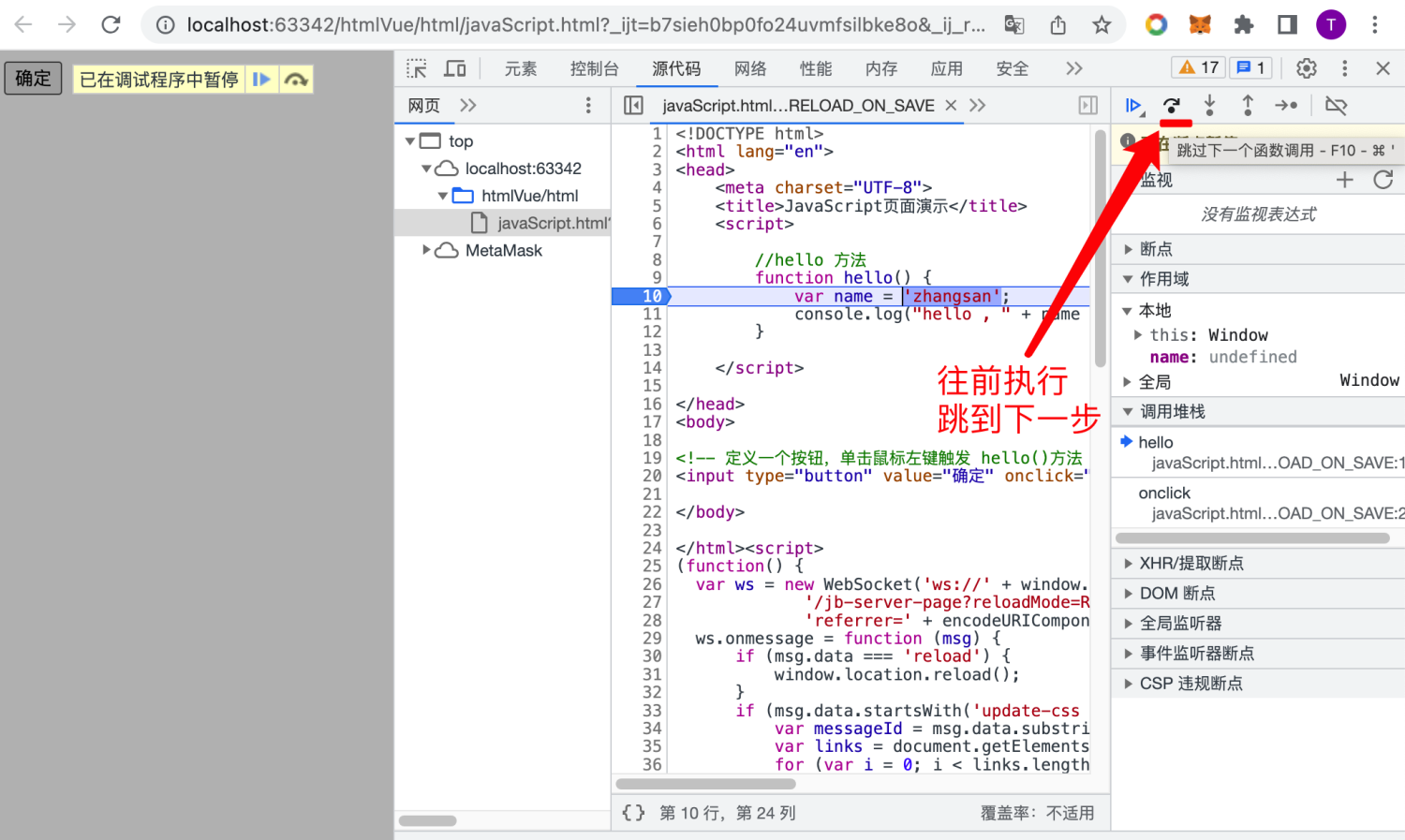Open the extensions puzzle icon

pos(1244,25)
